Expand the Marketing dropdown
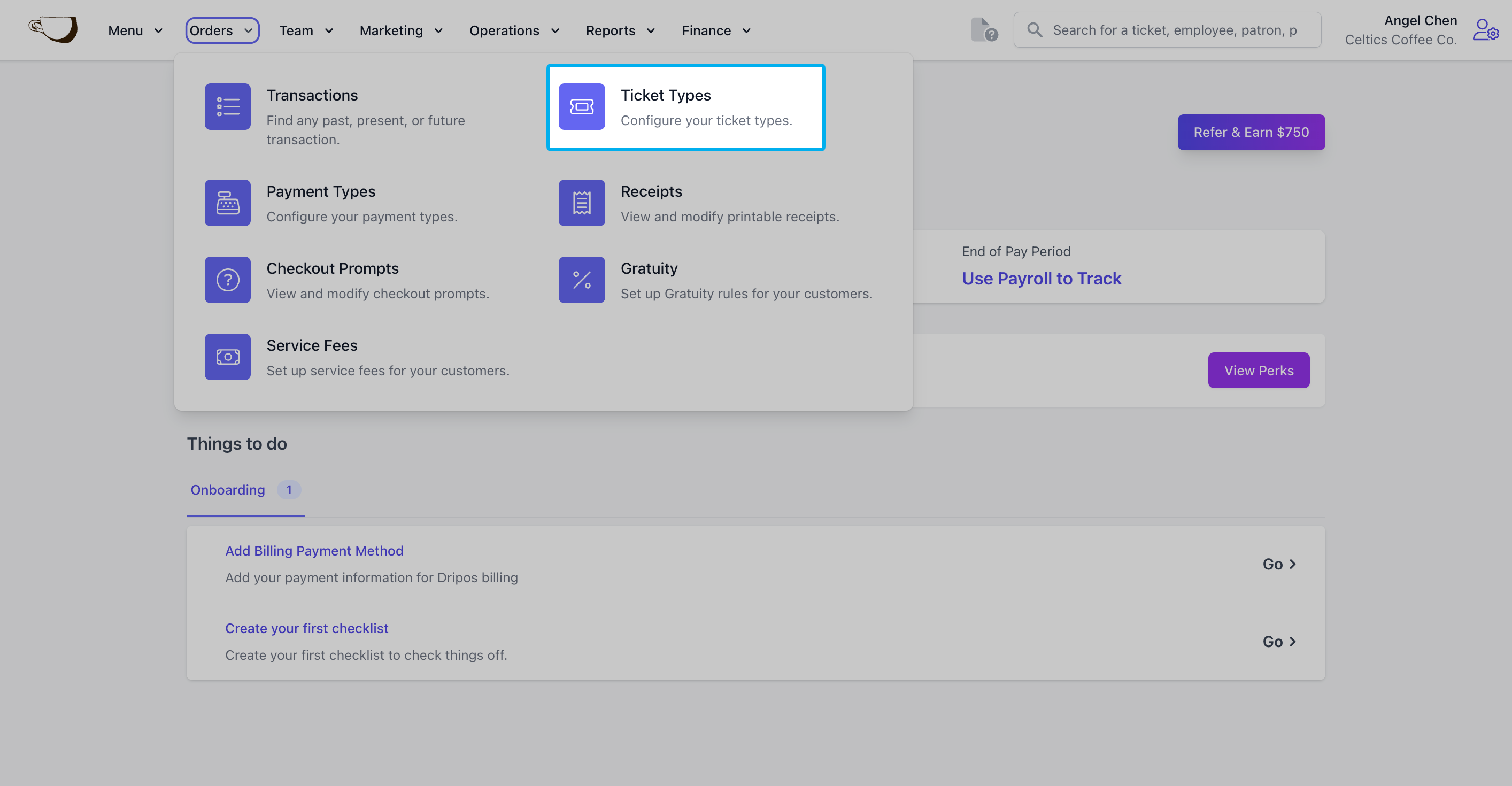Screen dimensions: 1512x786 [x=401, y=30]
